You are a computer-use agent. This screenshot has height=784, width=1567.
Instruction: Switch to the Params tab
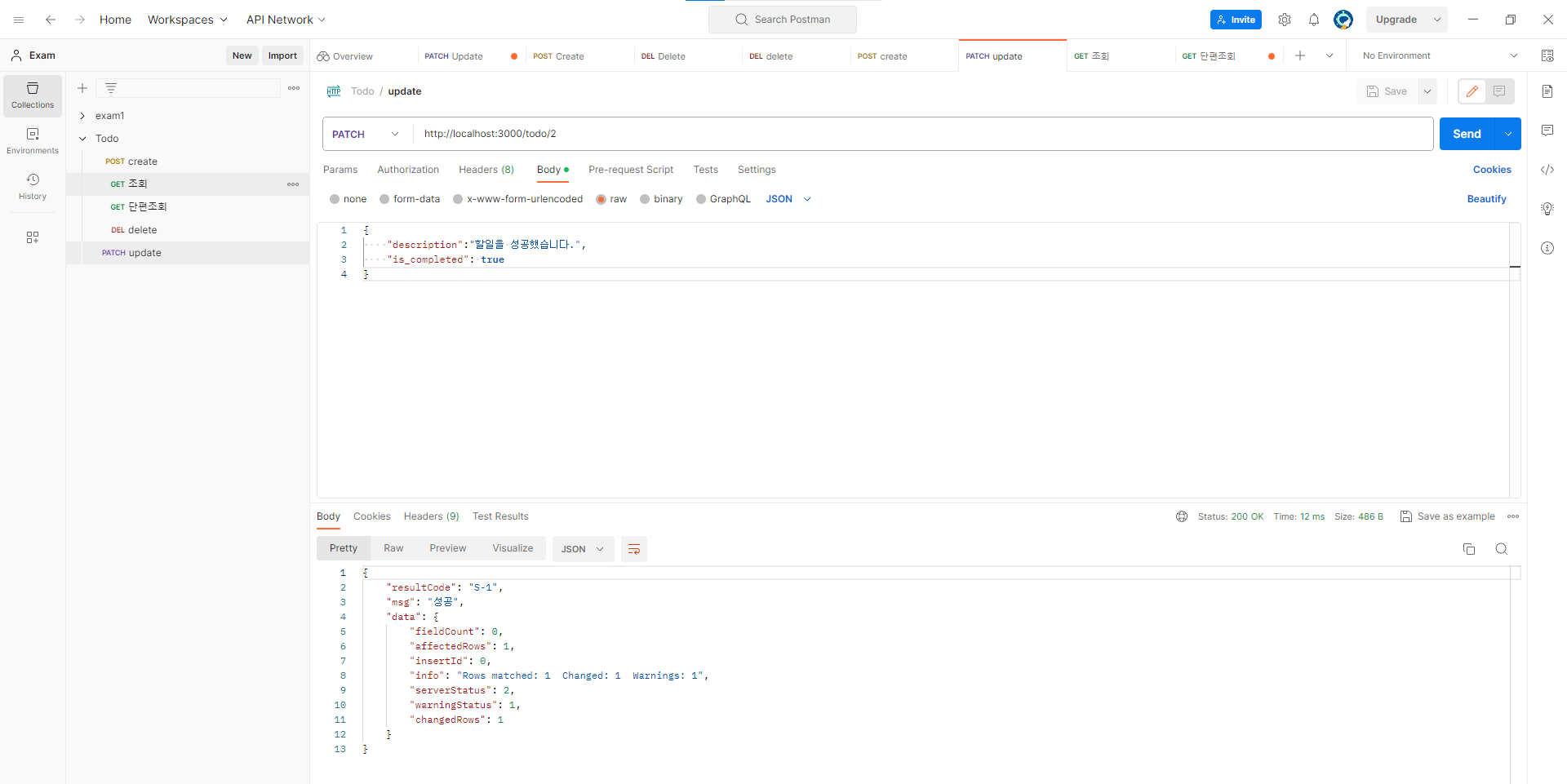[x=340, y=170]
